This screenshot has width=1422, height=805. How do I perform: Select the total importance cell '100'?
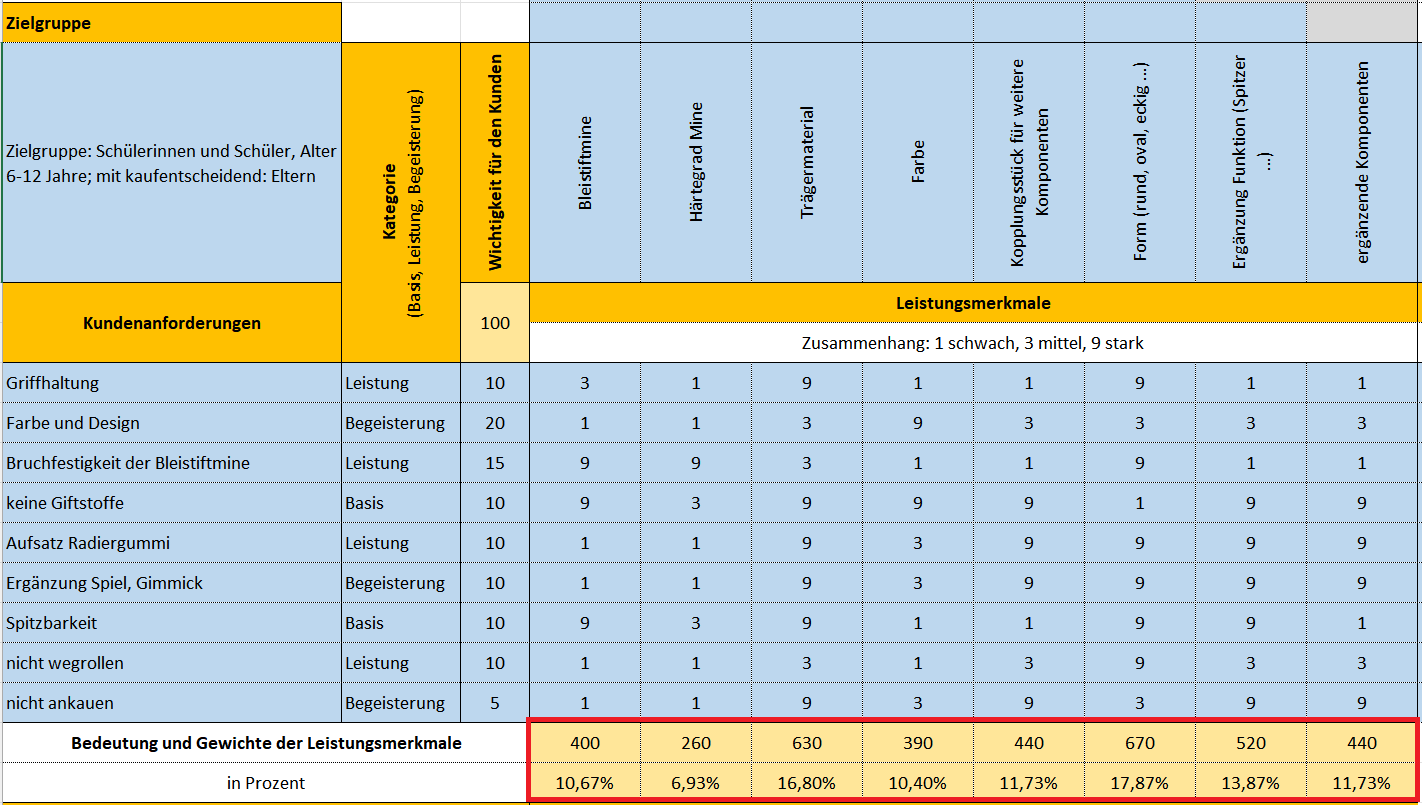pyautogui.click(x=495, y=323)
